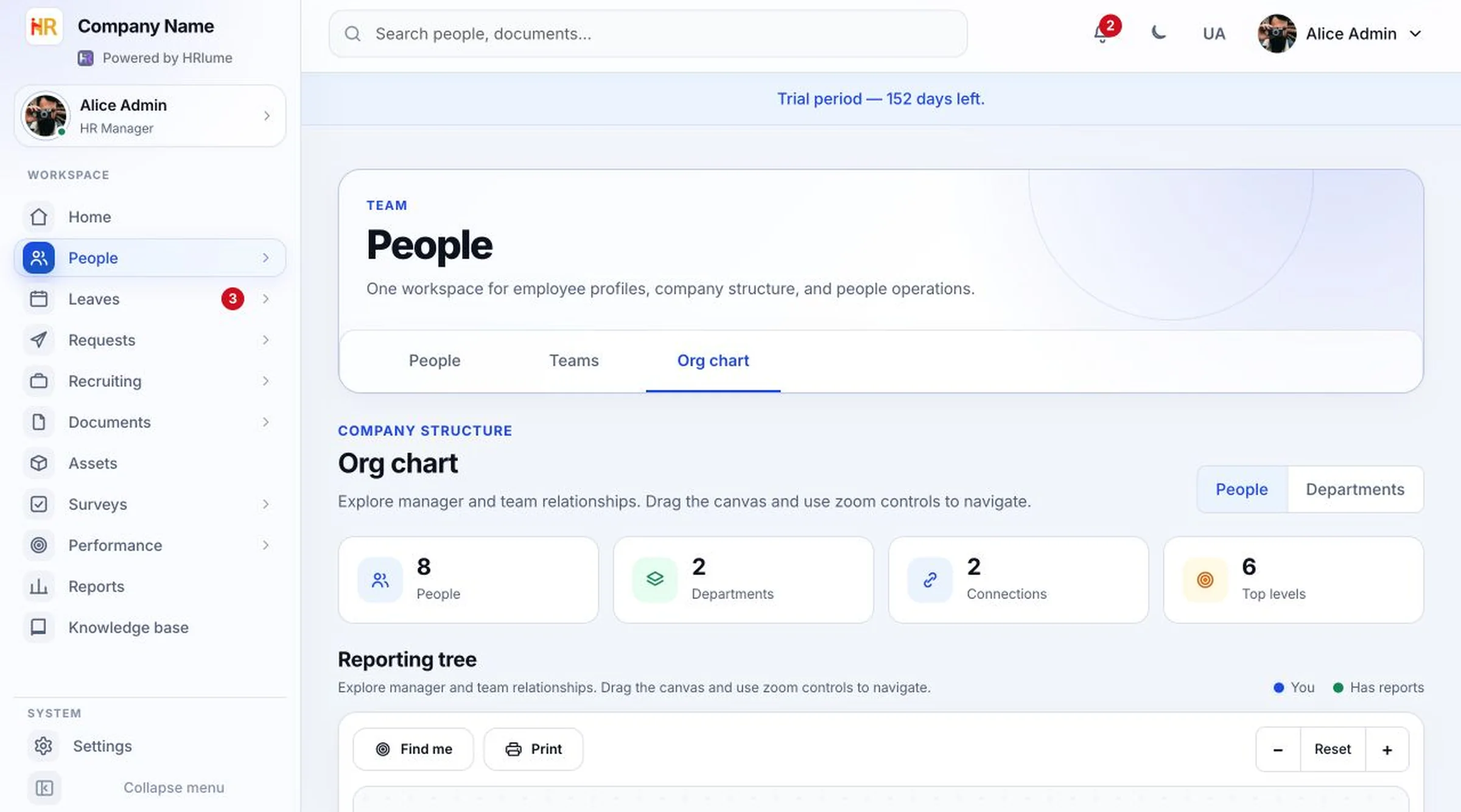Click the Print button

(533, 749)
